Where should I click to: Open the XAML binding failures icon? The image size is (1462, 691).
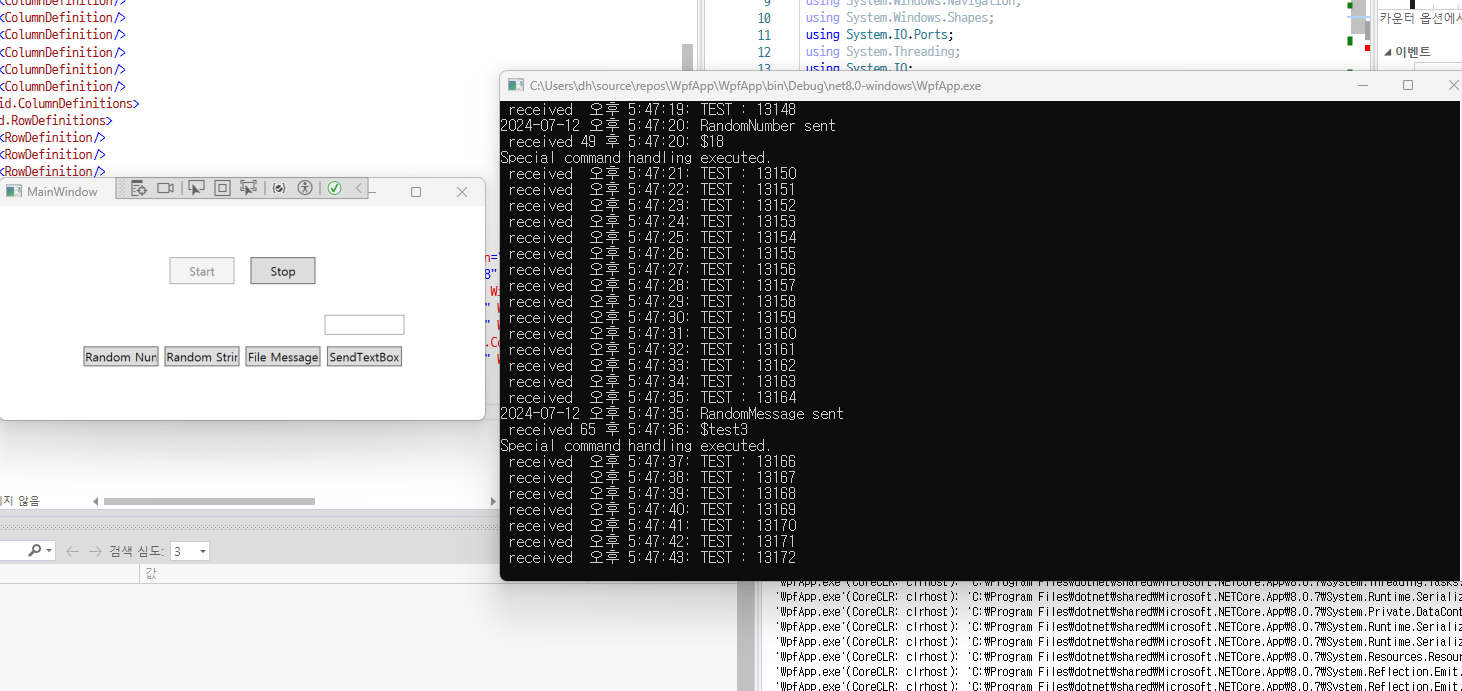point(279,188)
